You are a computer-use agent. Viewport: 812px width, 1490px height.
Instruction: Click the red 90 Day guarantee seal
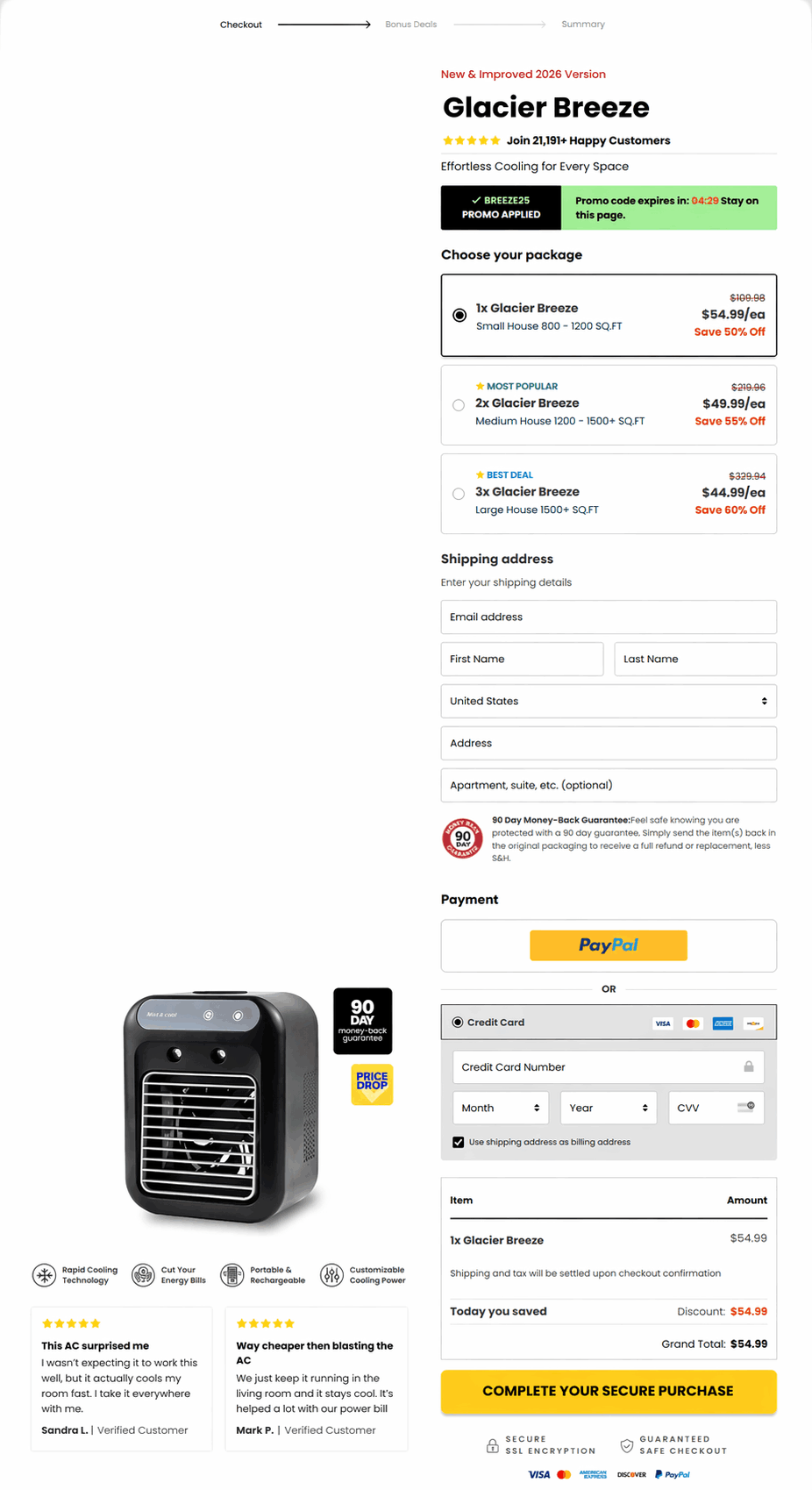[463, 838]
